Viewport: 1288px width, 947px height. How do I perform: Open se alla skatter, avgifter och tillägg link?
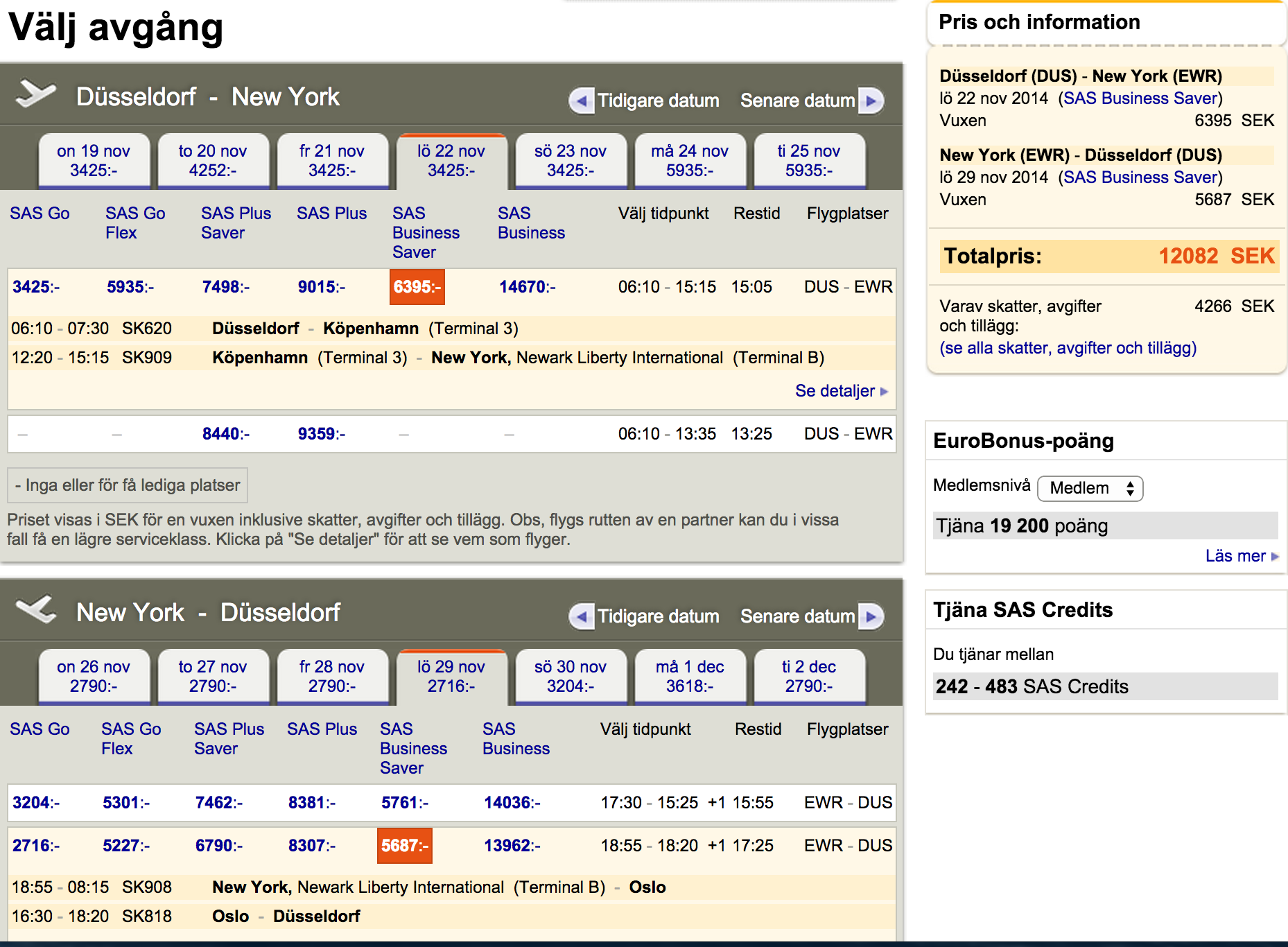tap(1068, 348)
